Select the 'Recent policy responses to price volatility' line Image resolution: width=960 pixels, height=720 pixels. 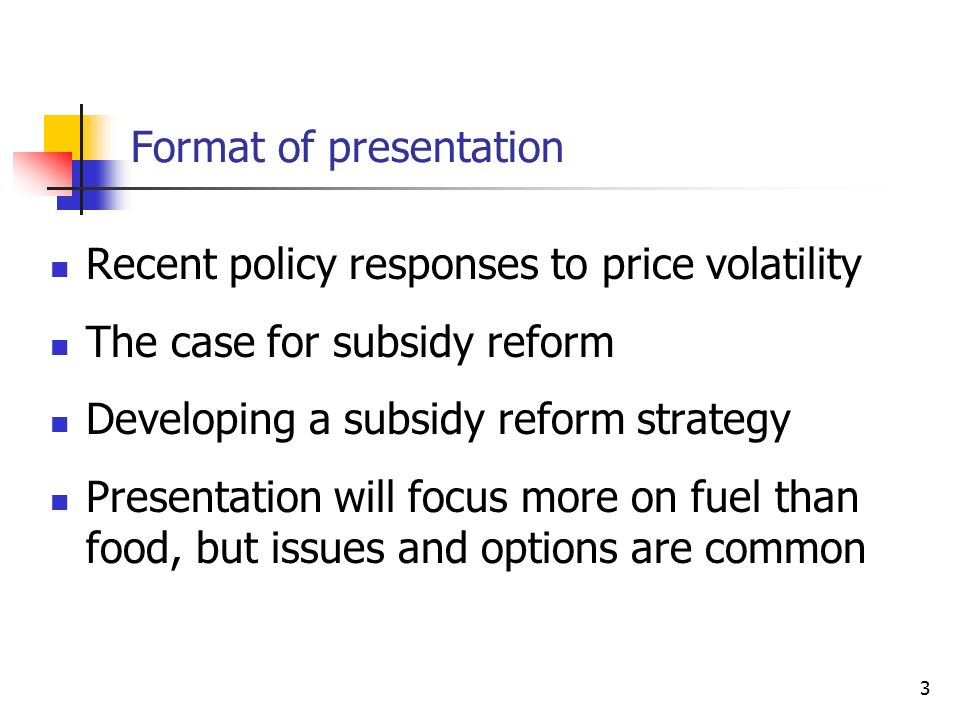474,266
